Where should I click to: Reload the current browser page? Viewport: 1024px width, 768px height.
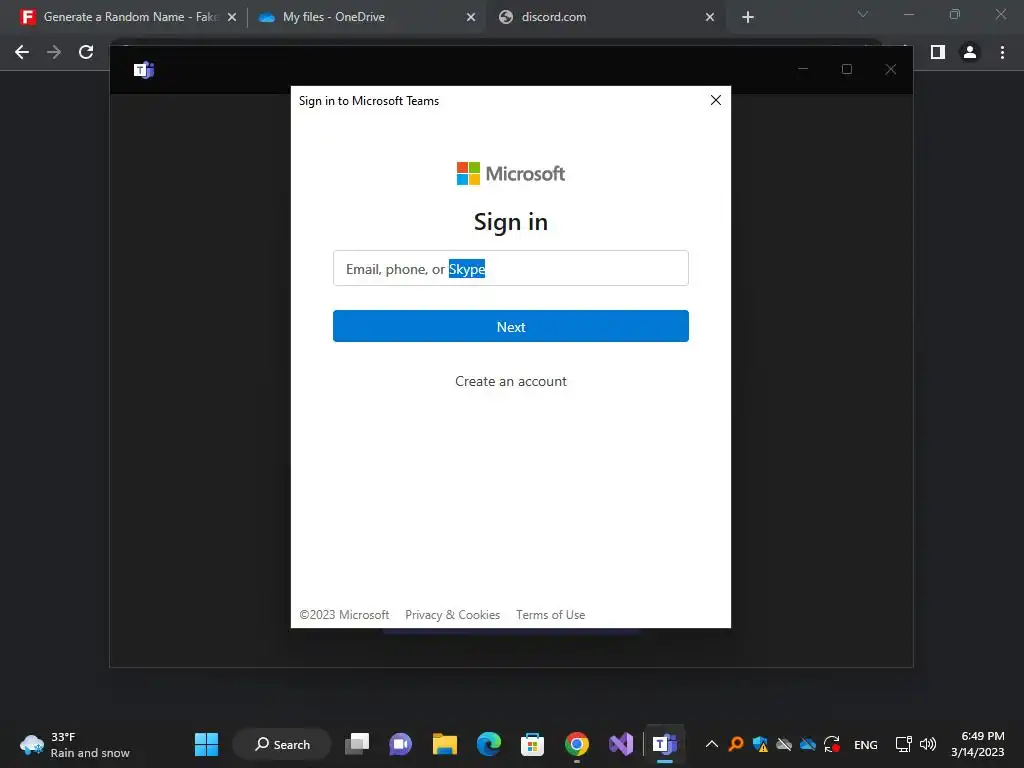(86, 52)
